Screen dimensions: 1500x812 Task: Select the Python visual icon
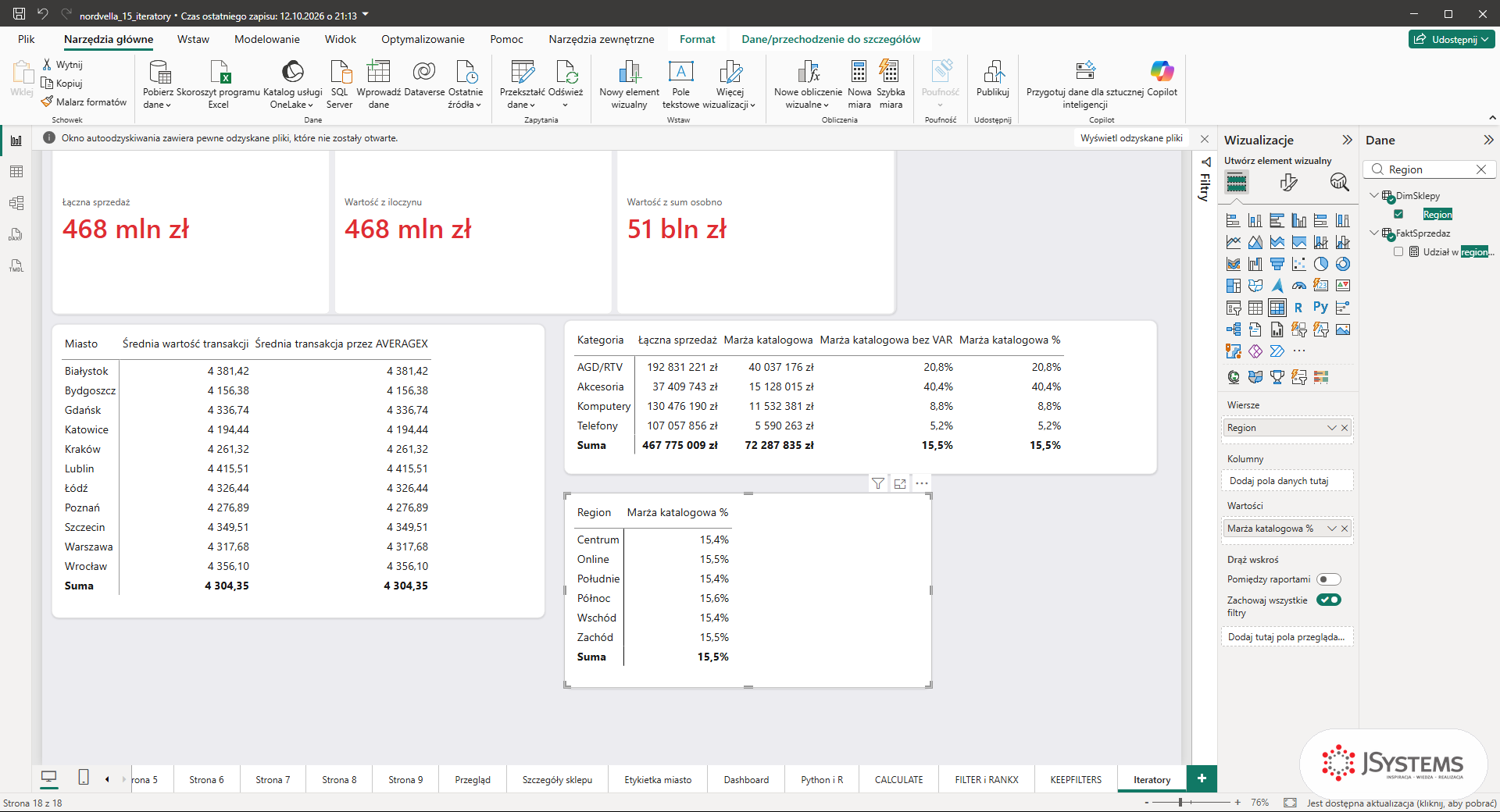coord(1320,308)
